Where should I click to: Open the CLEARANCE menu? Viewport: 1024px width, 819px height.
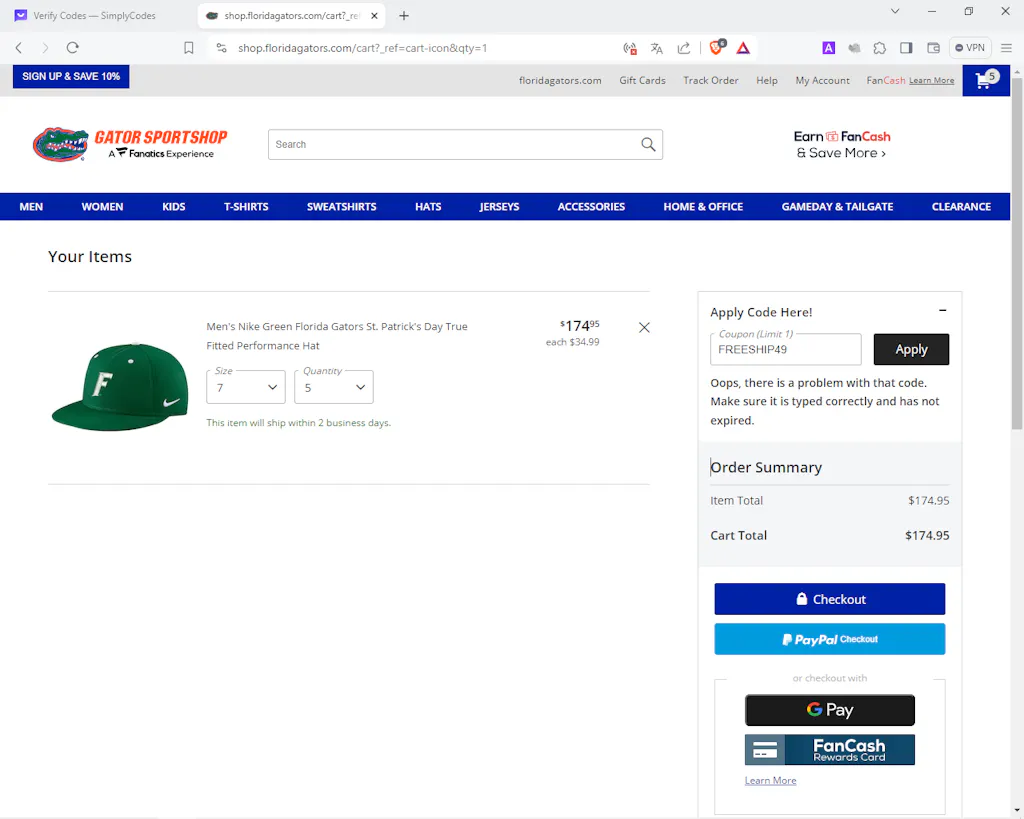[961, 207]
